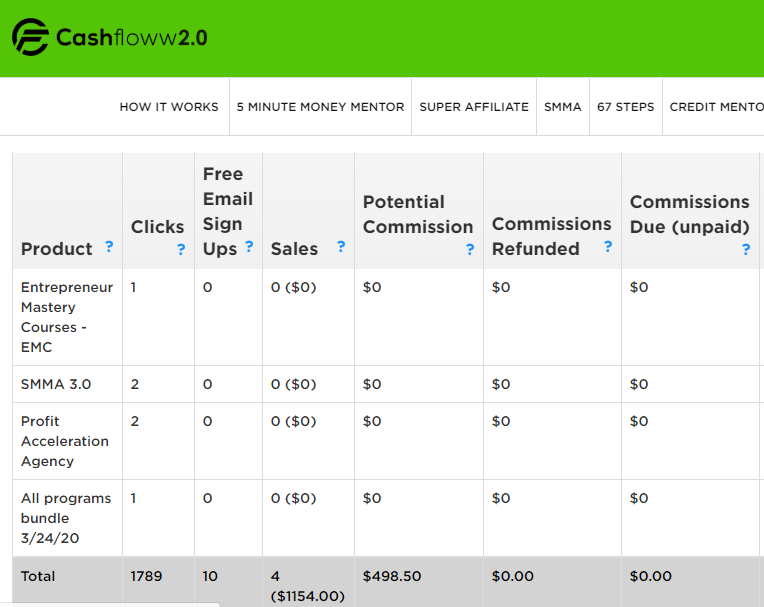Image resolution: width=764 pixels, height=607 pixels.
Task: Select the Commissions Refunded header
Action: [552, 236]
